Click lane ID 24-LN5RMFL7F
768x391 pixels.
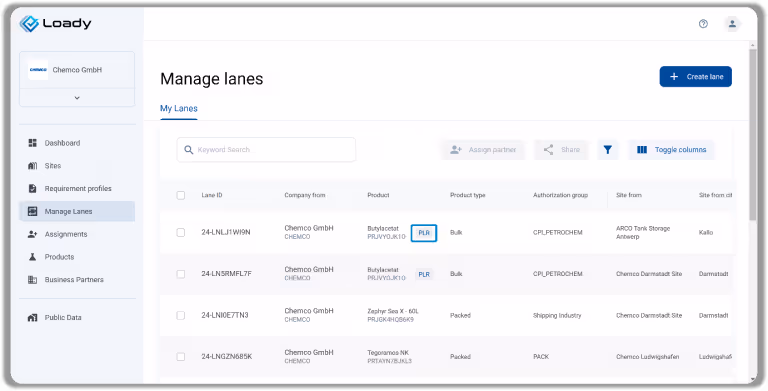coord(226,274)
